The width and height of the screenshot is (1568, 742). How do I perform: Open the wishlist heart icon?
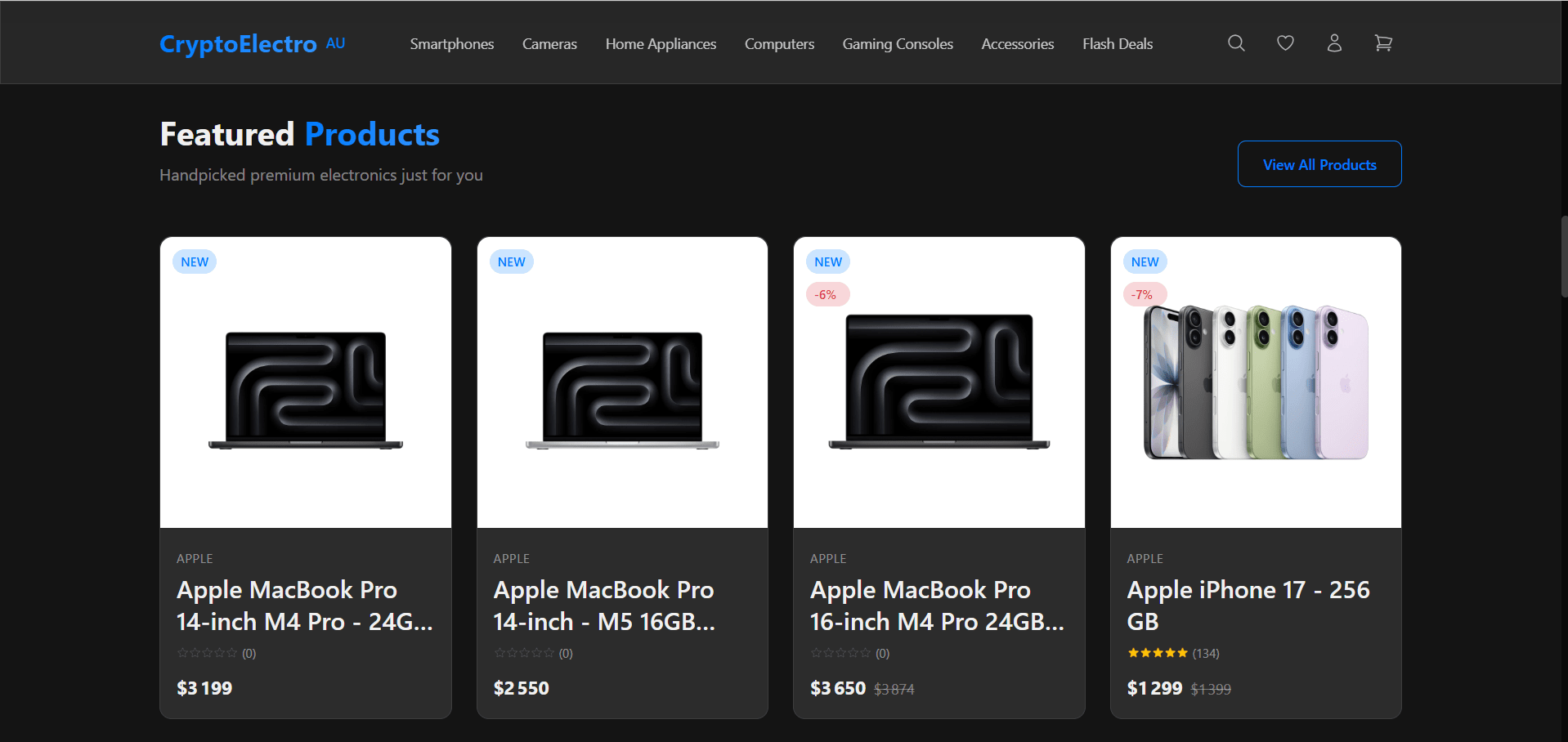coord(1285,43)
